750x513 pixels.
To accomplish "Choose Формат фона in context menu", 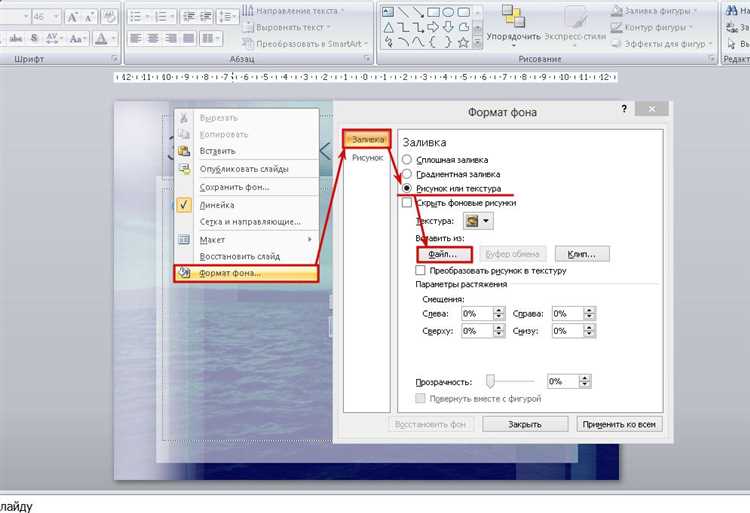I will (x=246, y=273).
